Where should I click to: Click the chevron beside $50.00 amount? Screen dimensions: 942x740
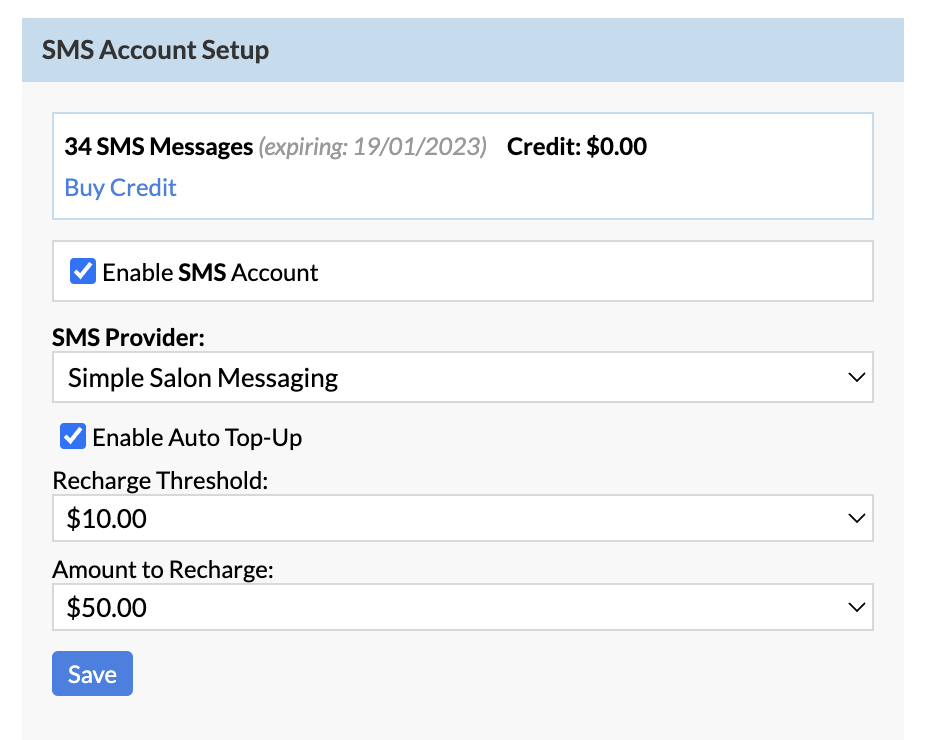[x=856, y=606]
